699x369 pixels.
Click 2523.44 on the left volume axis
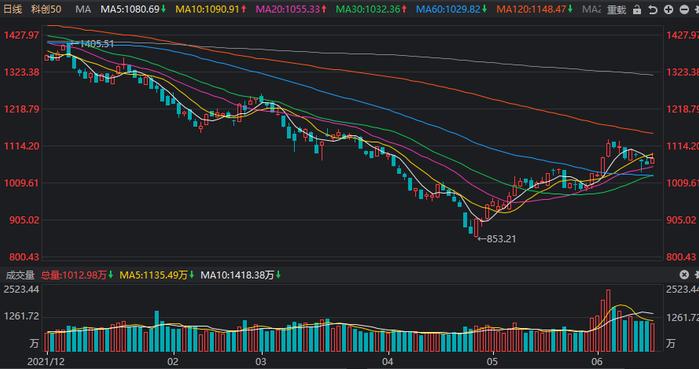[x=21, y=290]
